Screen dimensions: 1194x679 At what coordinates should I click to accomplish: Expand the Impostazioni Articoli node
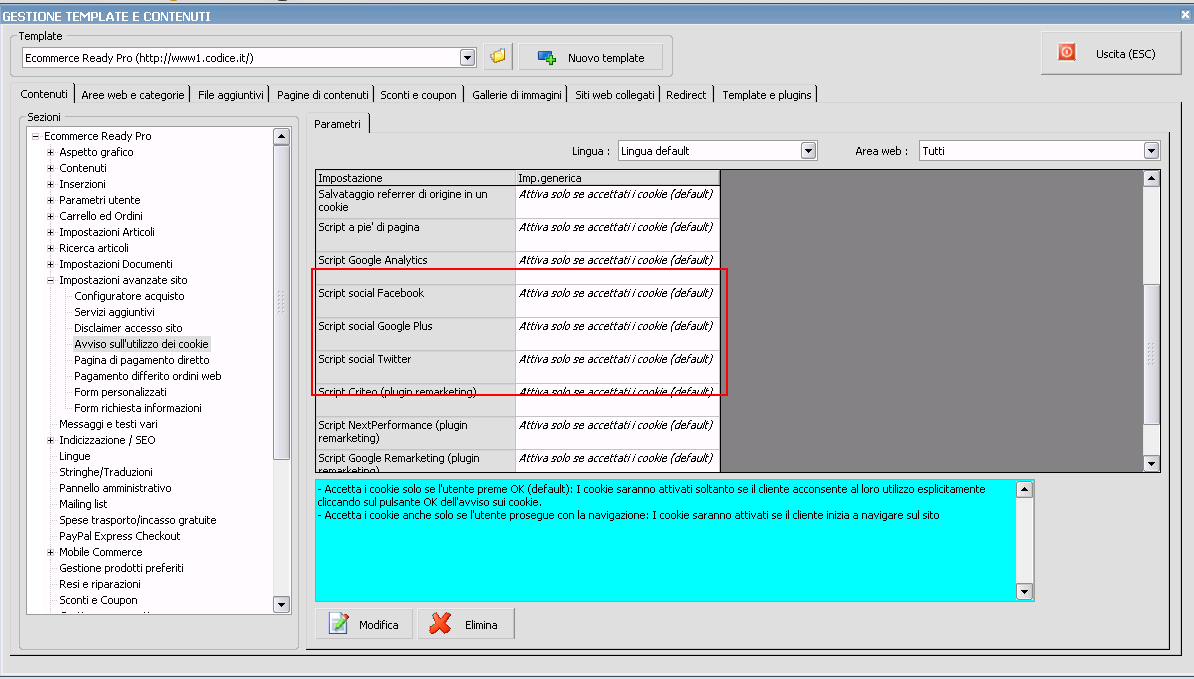(50, 232)
